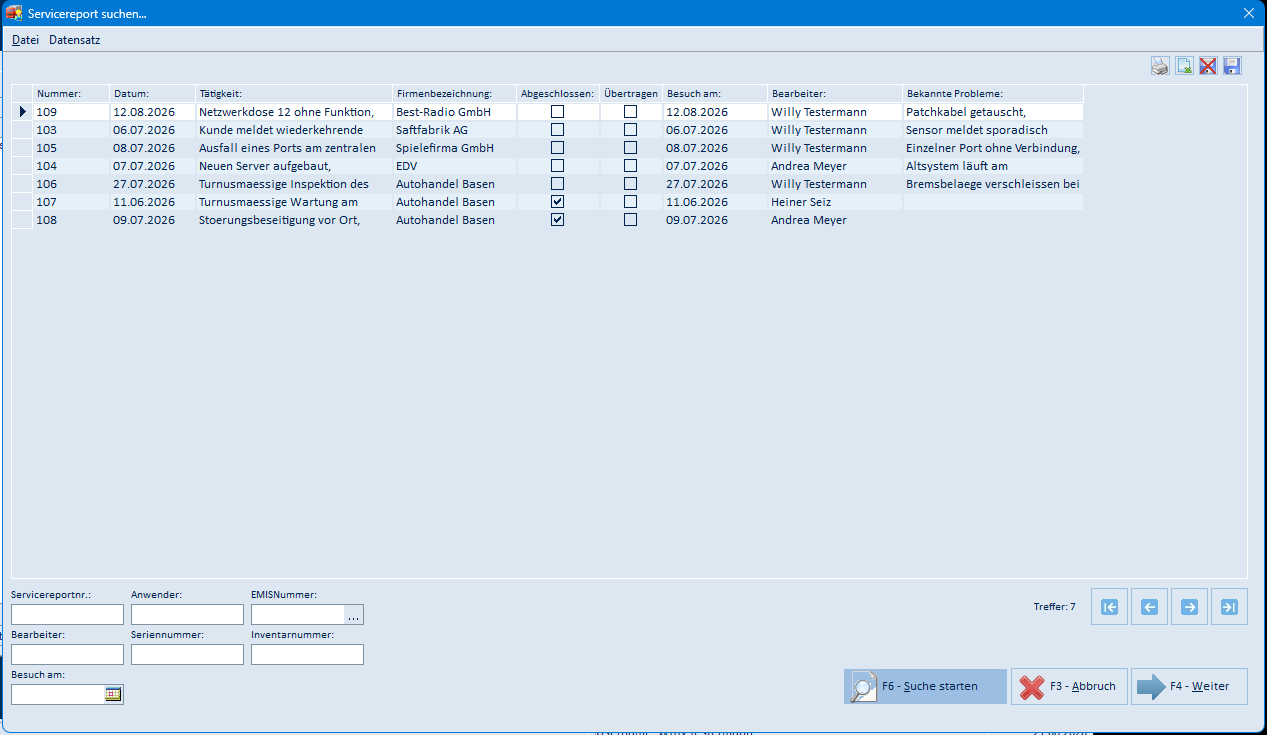Click the crossed-out floppy disk icon

click(x=1208, y=66)
